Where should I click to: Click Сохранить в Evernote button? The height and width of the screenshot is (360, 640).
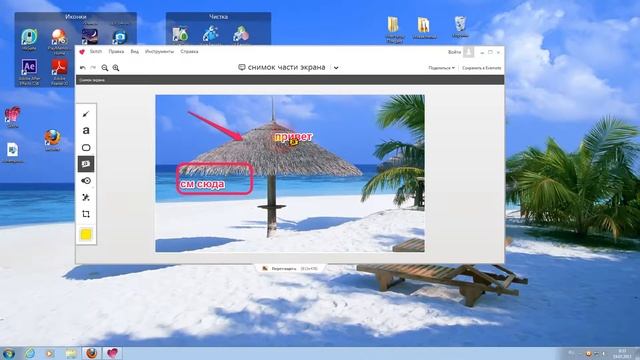point(482,68)
